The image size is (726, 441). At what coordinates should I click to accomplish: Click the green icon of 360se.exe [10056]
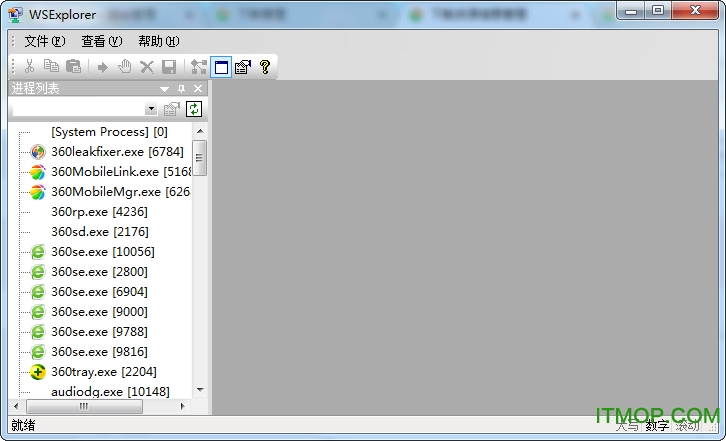point(38,252)
